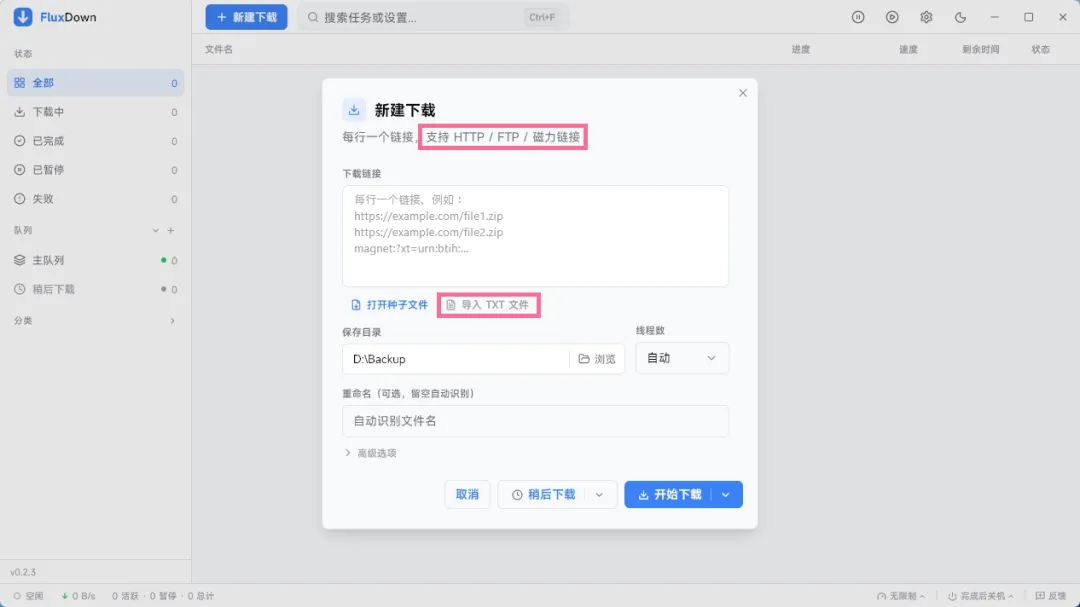Click the 自动识别文件名 rename field
The width and height of the screenshot is (1080, 607).
[x=535, y=421]
